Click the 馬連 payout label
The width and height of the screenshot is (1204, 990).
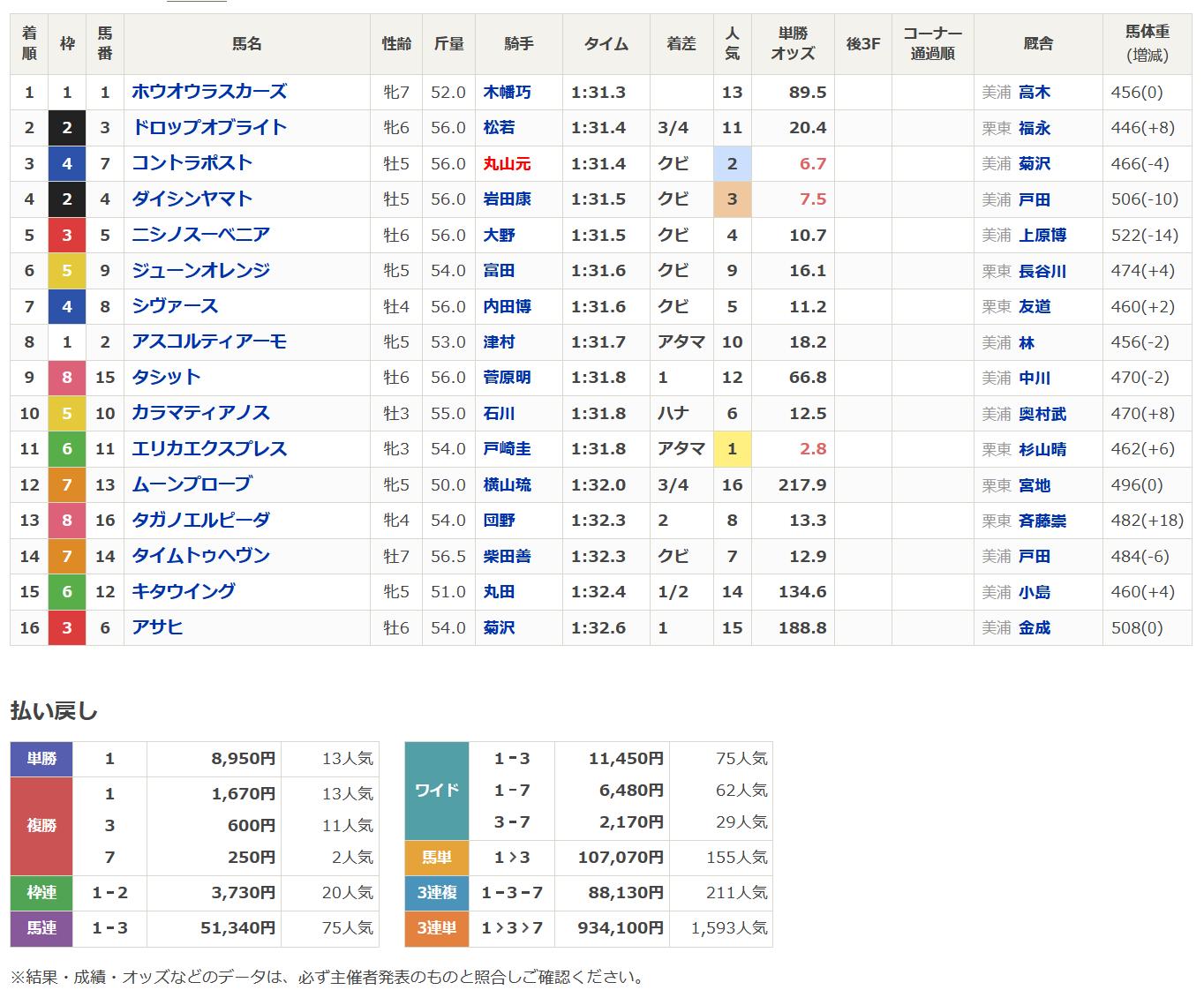point(41,928)
